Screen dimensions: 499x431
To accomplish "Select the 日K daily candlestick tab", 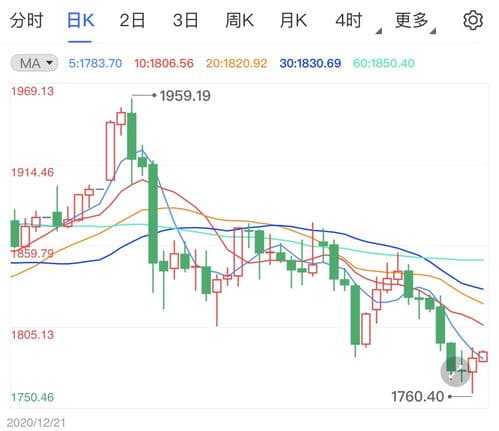I will (x=80, y=20).
